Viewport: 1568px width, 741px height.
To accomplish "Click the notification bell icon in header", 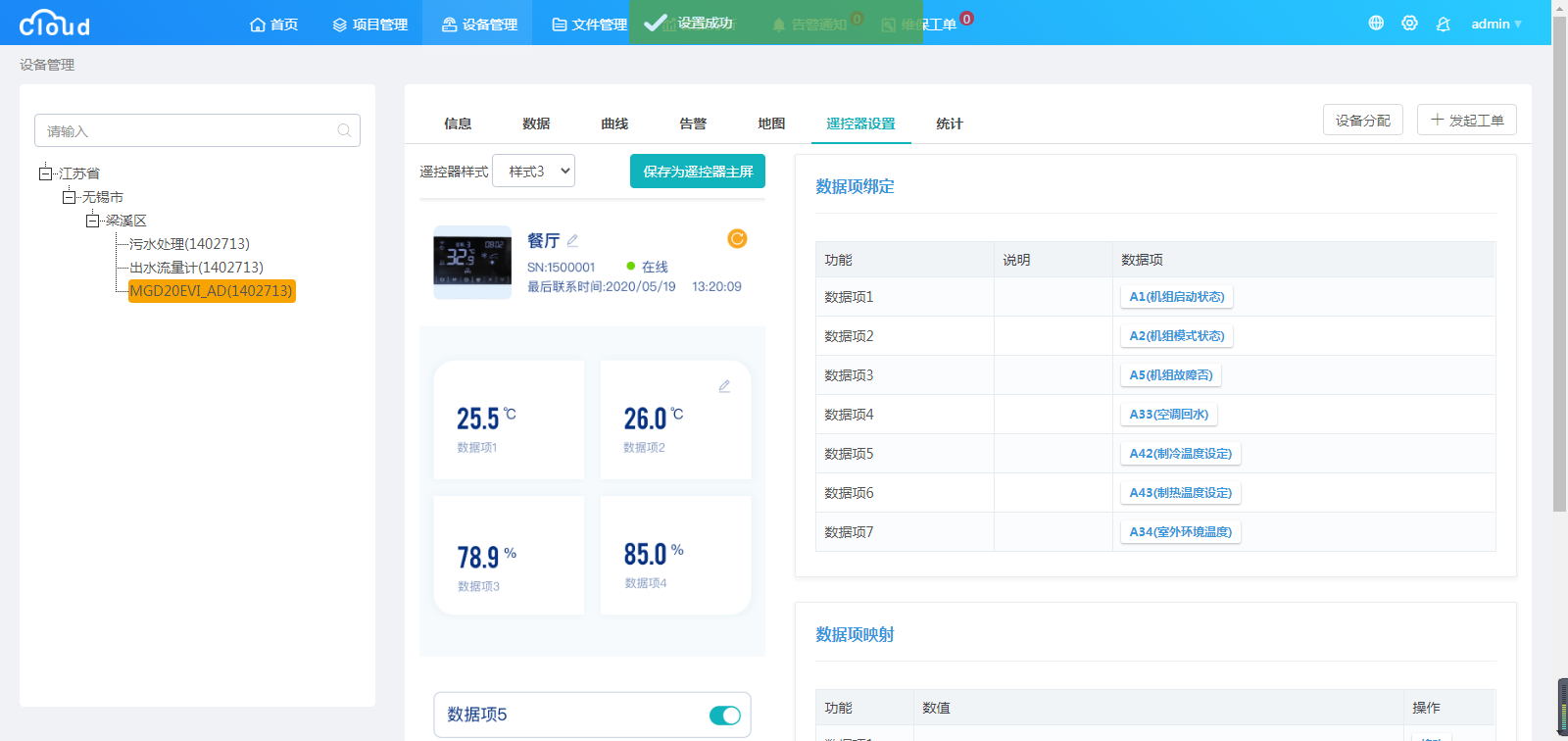I will coord(1443,24).
